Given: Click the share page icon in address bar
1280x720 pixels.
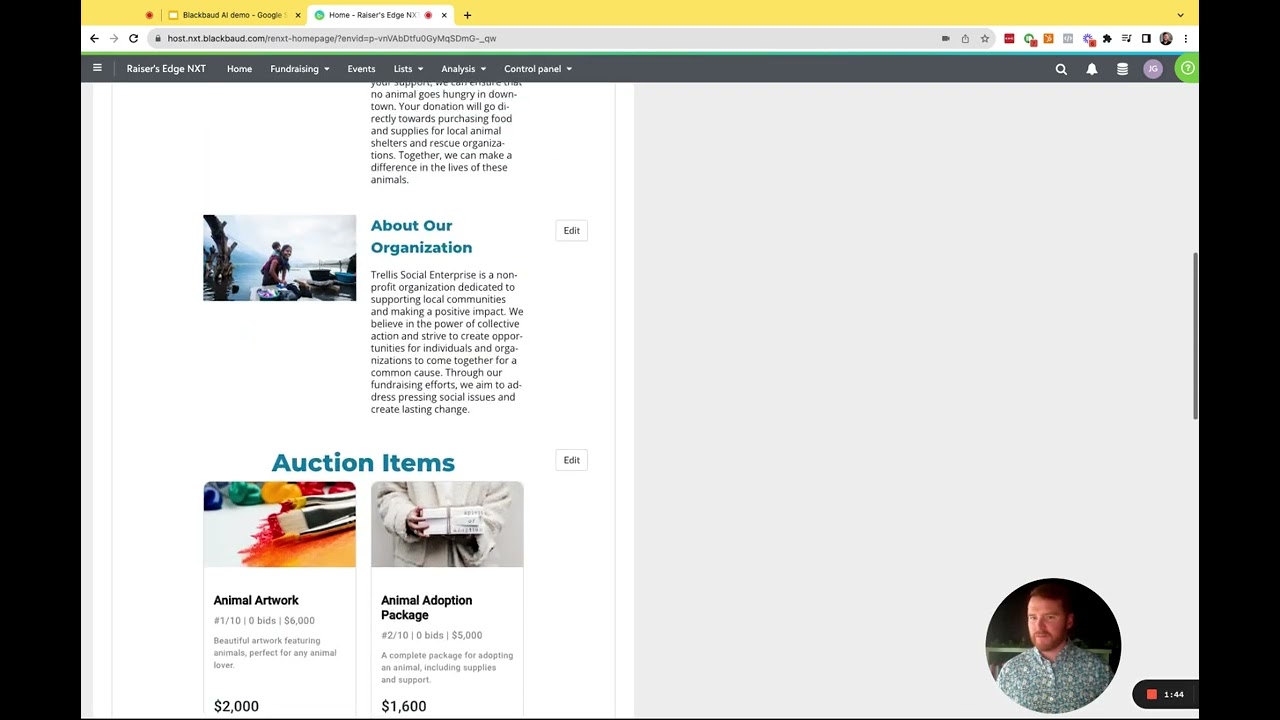Looking at the screenshot, I should (x=965, y=38).
